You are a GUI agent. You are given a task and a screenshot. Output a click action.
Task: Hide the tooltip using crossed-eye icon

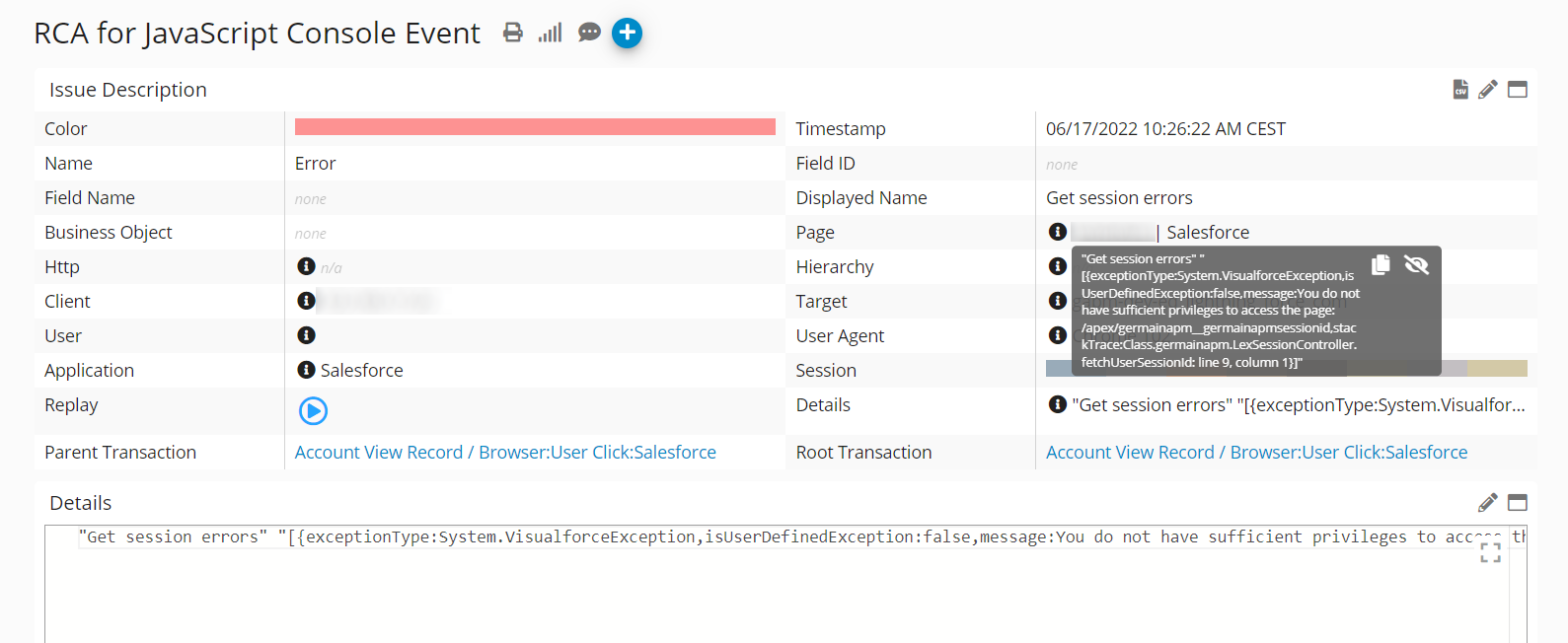coord(1416,264)
